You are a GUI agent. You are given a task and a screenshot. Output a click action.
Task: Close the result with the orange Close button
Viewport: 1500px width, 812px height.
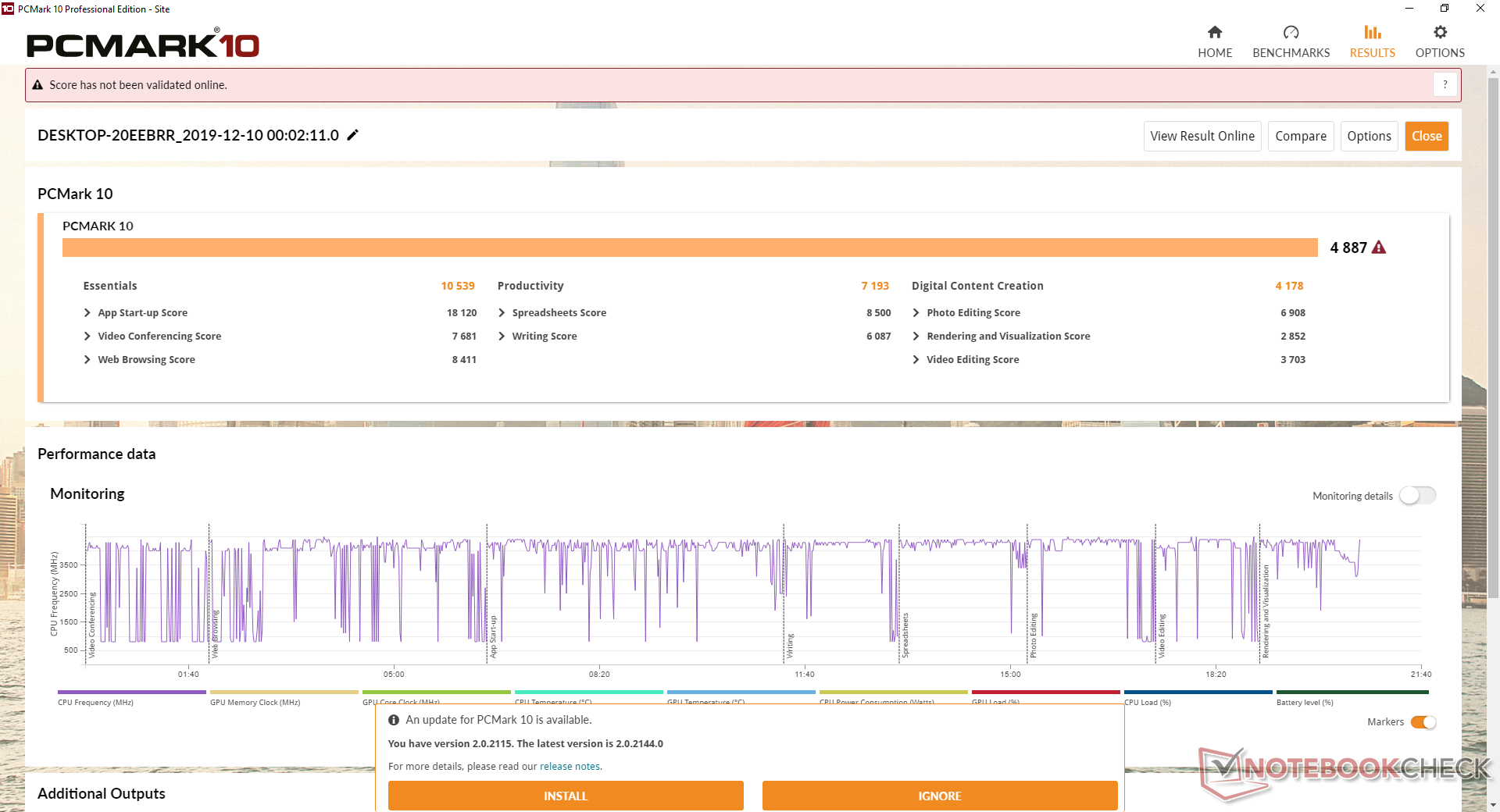1427,136
